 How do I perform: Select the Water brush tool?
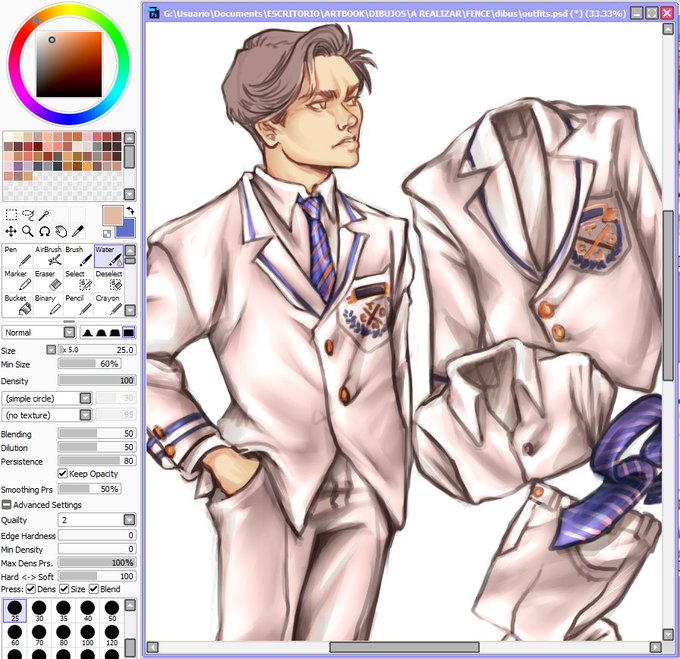(x=109, y=256)
